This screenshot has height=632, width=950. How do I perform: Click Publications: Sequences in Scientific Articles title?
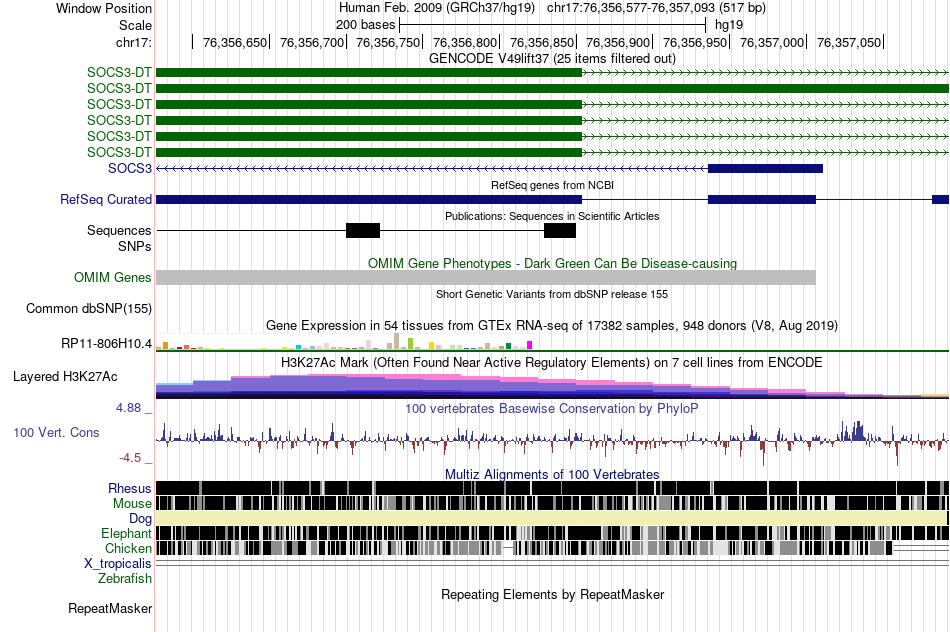(553, 216)
